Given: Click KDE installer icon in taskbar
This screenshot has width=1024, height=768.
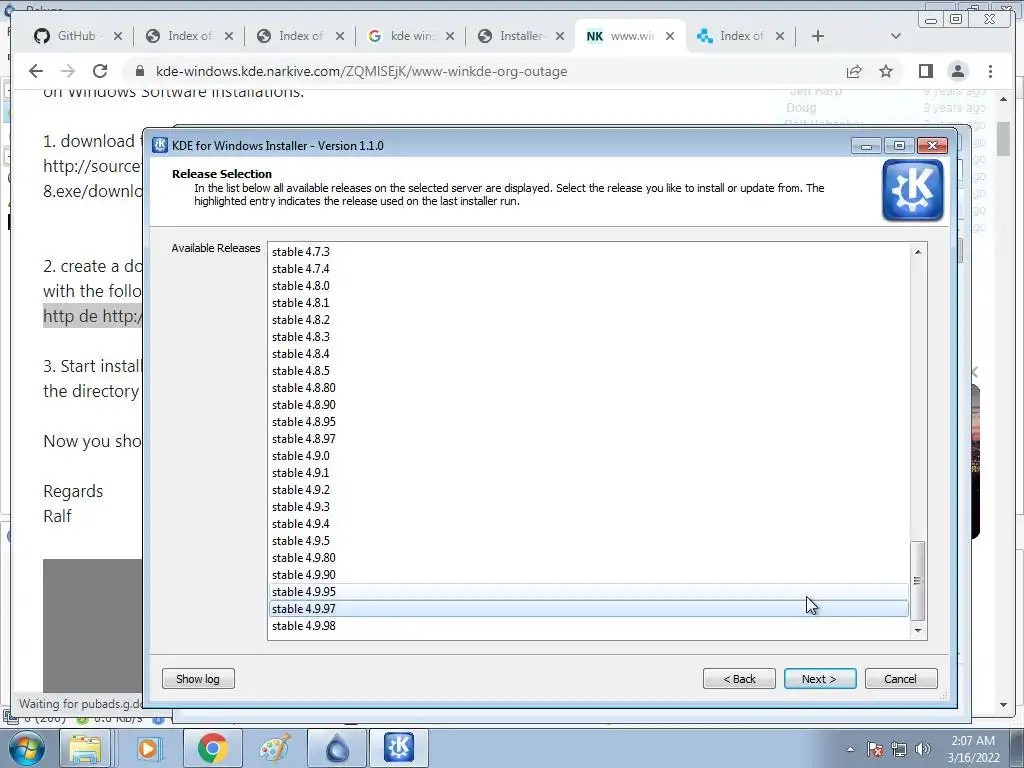Looking at the screenshot, I should pyautogui.click(x=399, y=748).
